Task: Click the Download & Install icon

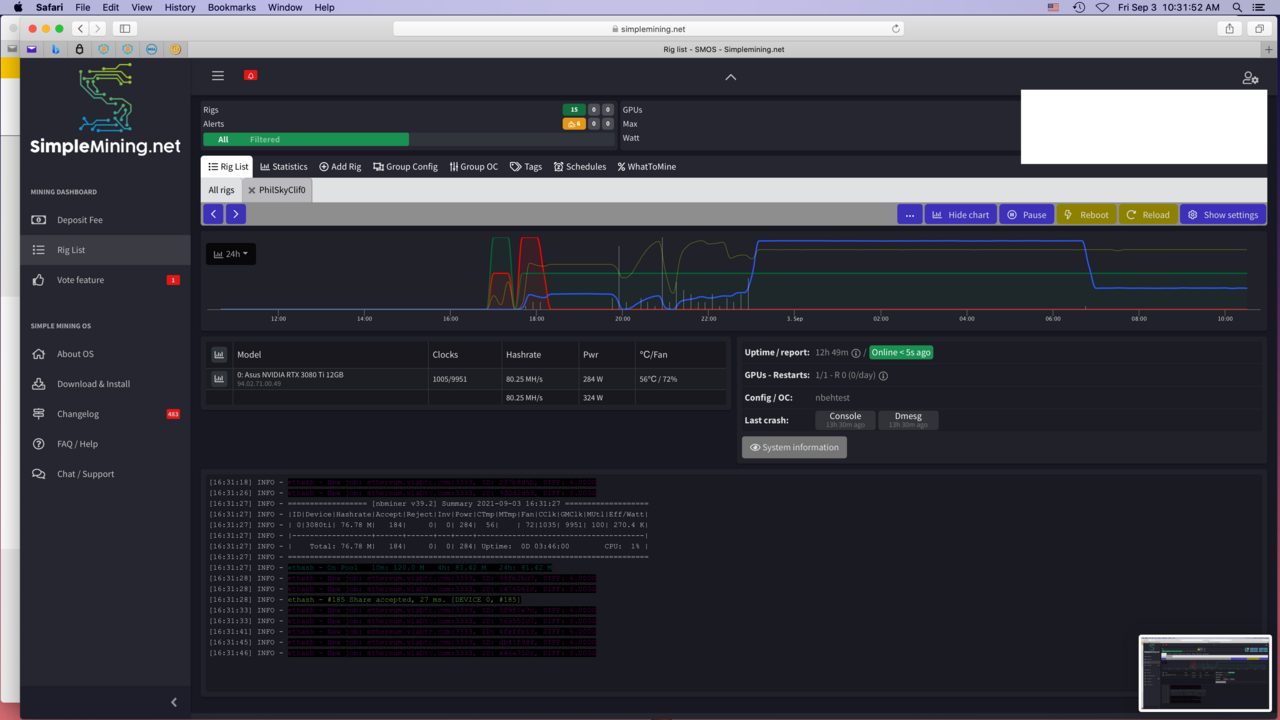Action: tap(38, 384)
